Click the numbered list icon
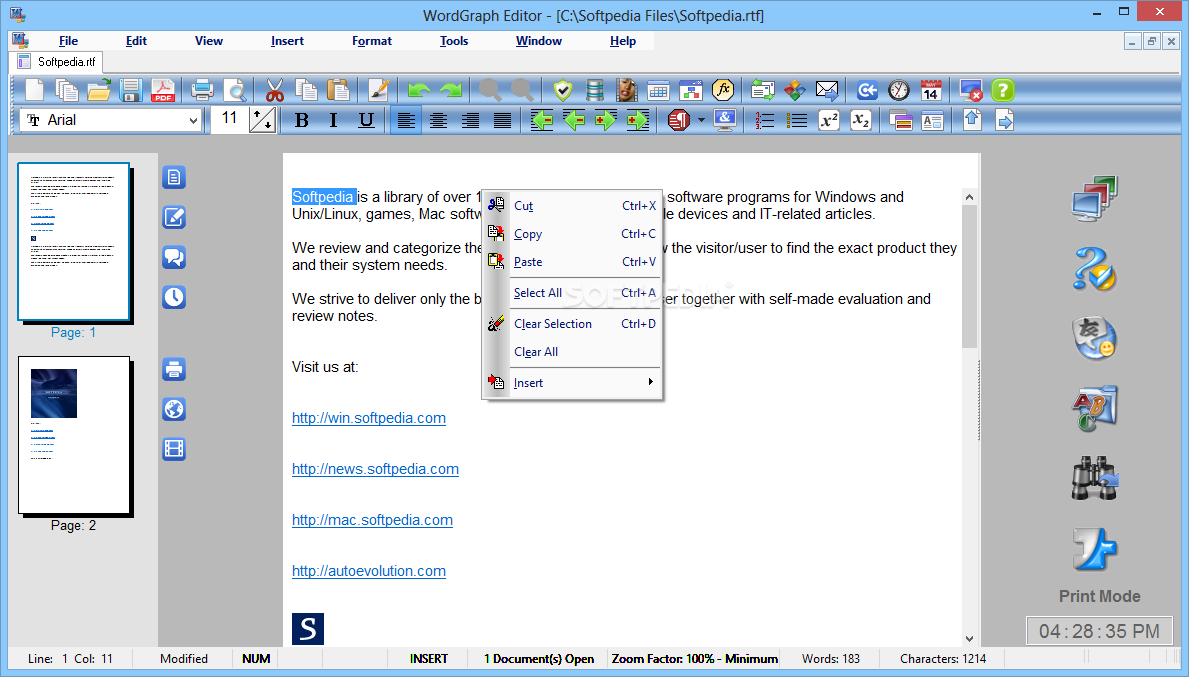 click(764, 120)
